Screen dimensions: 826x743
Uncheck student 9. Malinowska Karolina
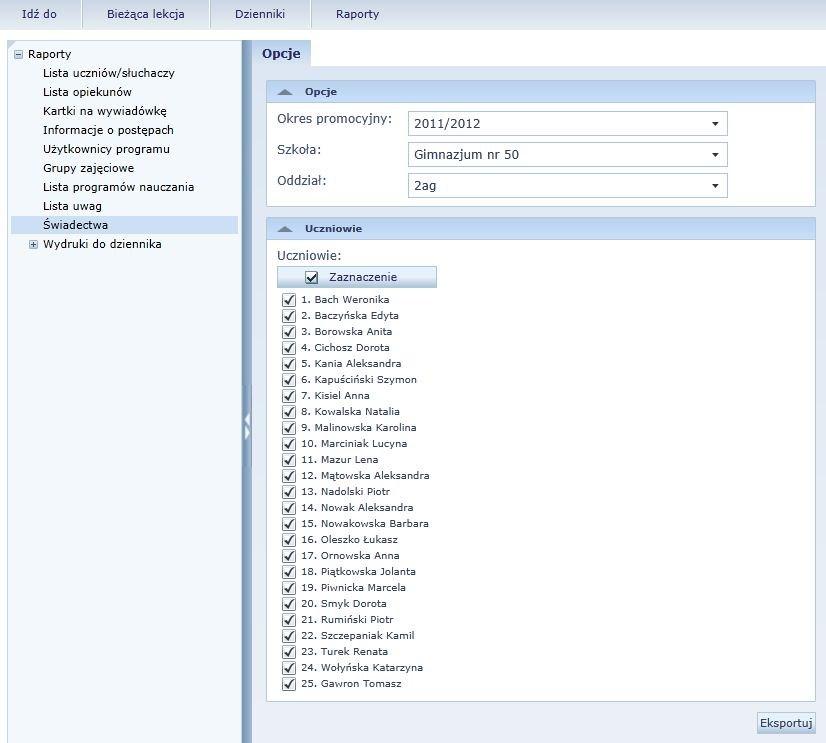[x=289, y=428]
